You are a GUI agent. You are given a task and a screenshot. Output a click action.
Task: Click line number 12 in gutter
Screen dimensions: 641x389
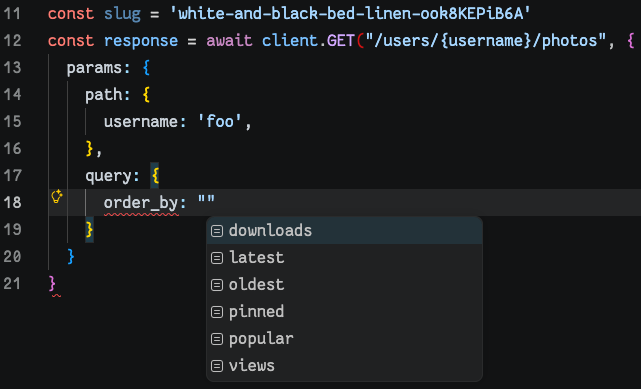click(12, 41)
